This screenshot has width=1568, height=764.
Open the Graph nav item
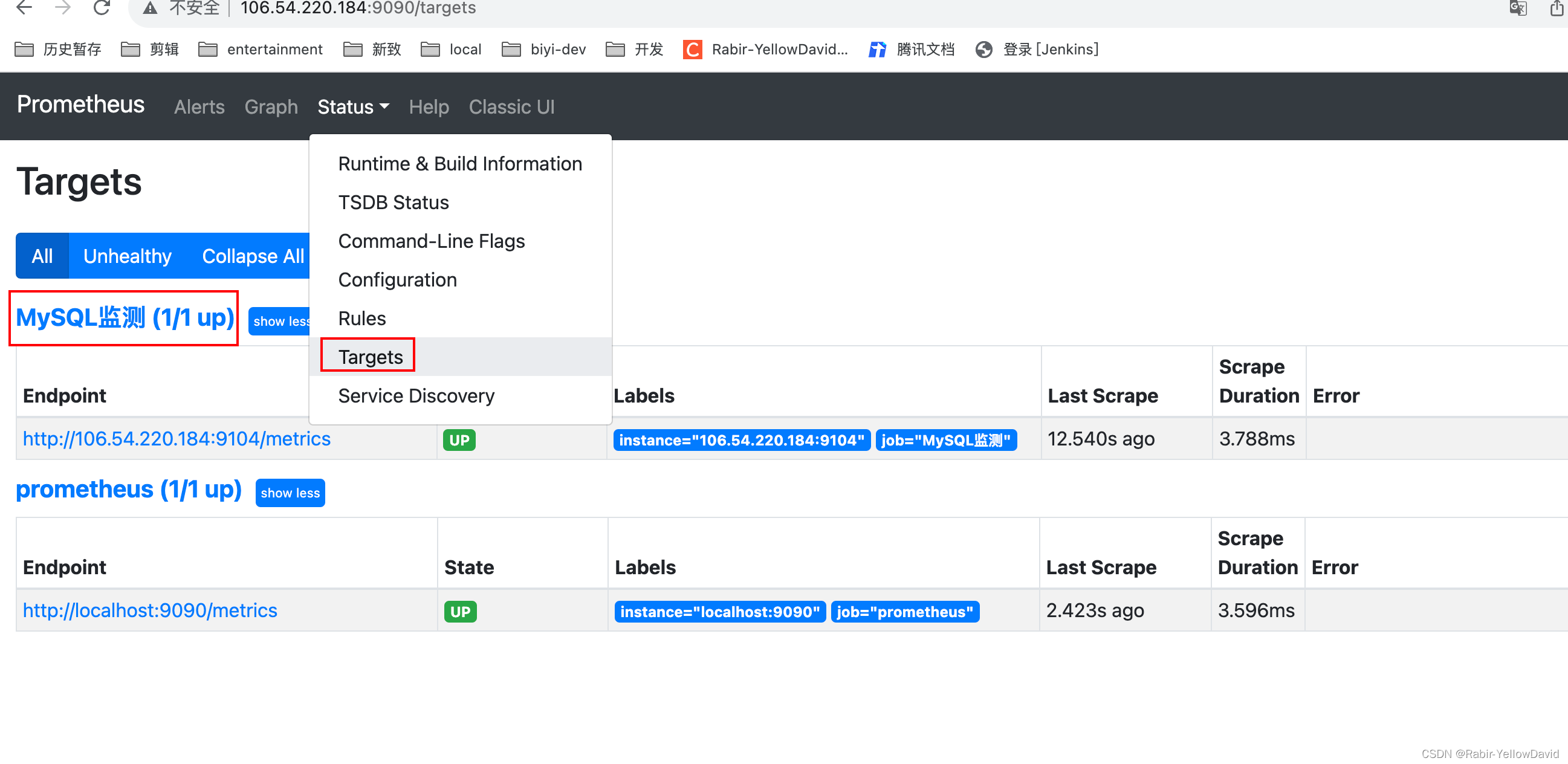(x=271, y=107)
